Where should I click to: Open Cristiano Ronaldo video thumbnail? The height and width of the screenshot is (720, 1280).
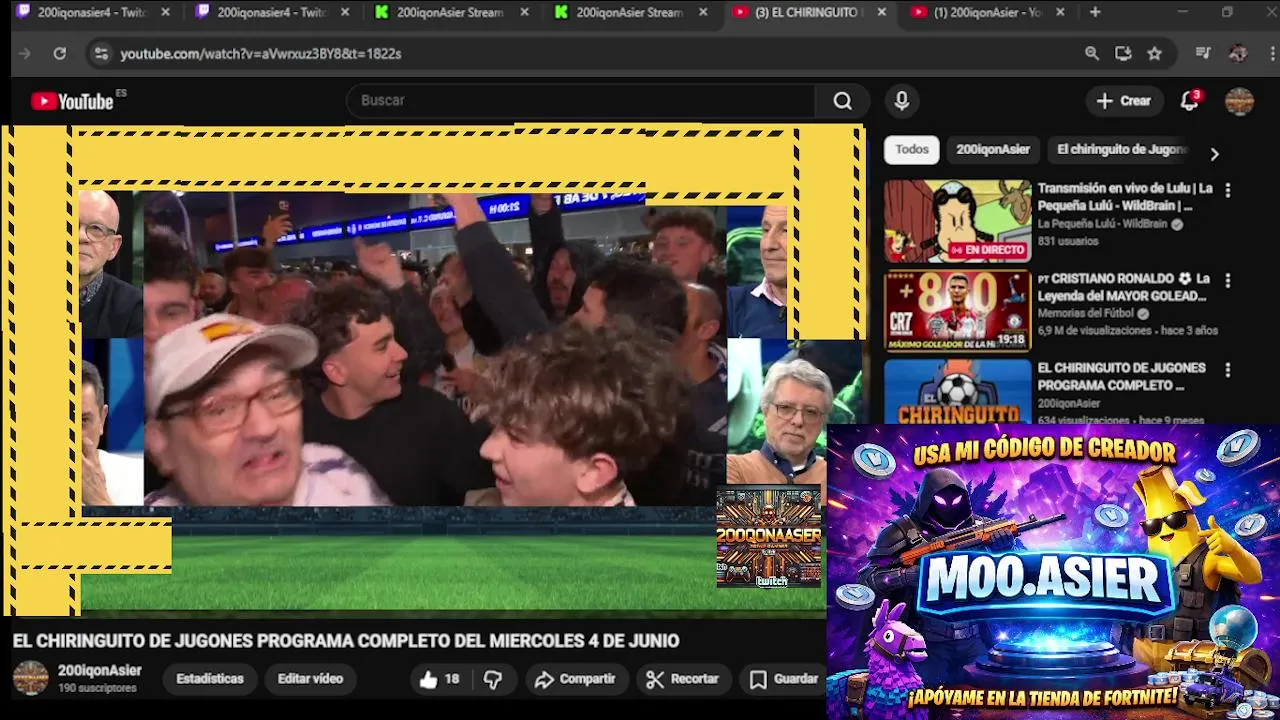957,311
